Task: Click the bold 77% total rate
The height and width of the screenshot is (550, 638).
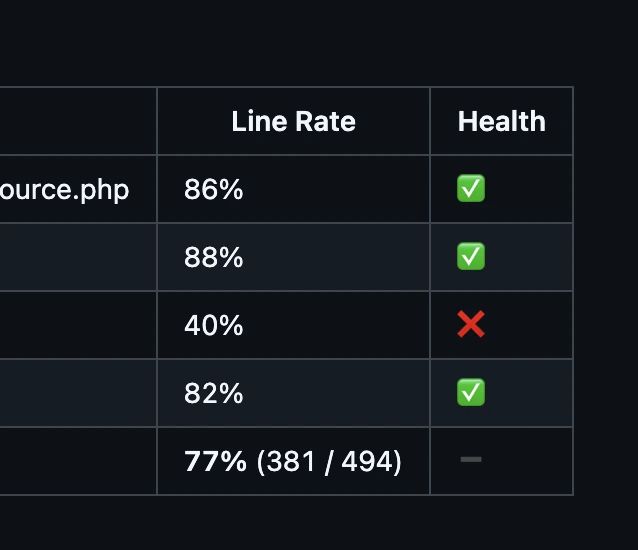Action: point(215,461)
